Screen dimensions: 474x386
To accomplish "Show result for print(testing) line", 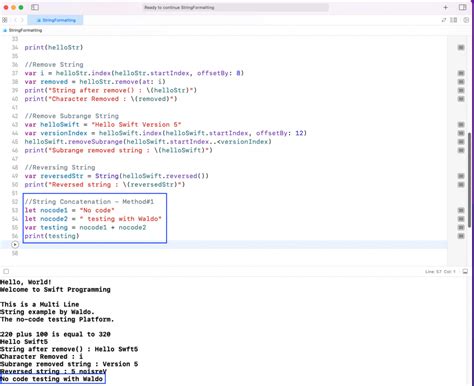I will [x=461, y=236].
